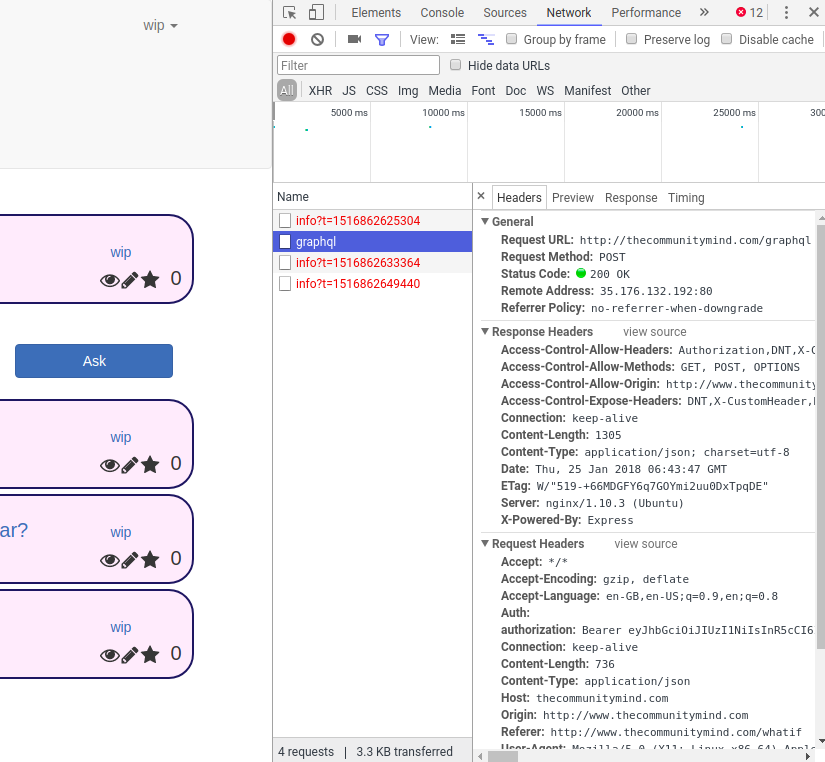Open the wip dropdown at top

pyautogui.click(x=160, y=25)
